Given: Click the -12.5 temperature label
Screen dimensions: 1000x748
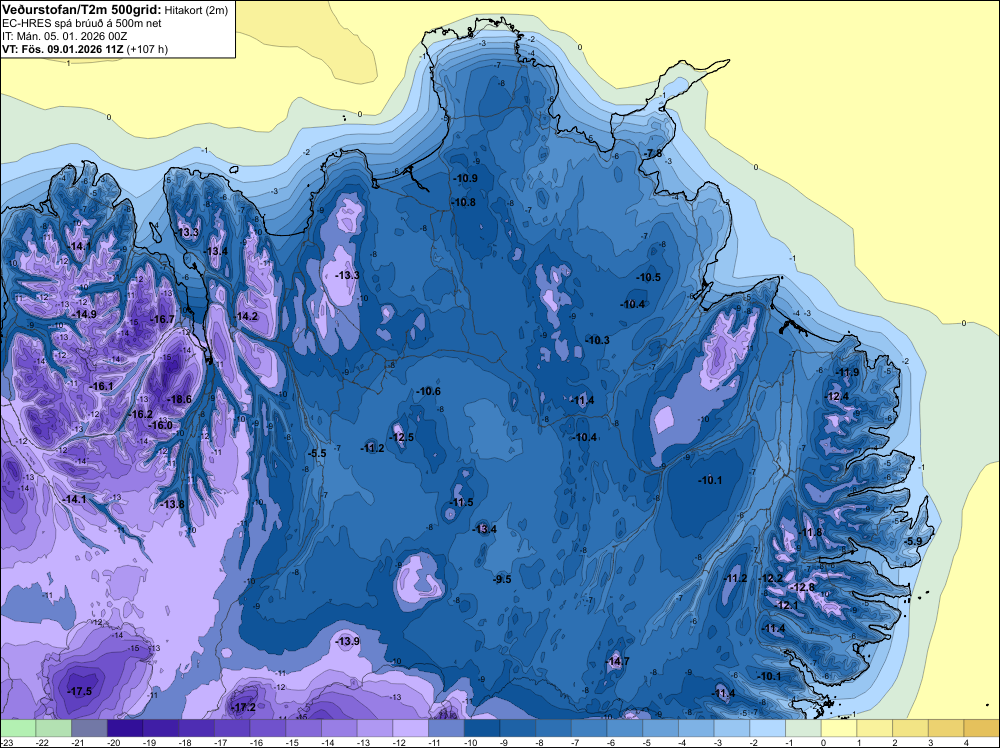Looking at the screenshot, I should point(401,437).
